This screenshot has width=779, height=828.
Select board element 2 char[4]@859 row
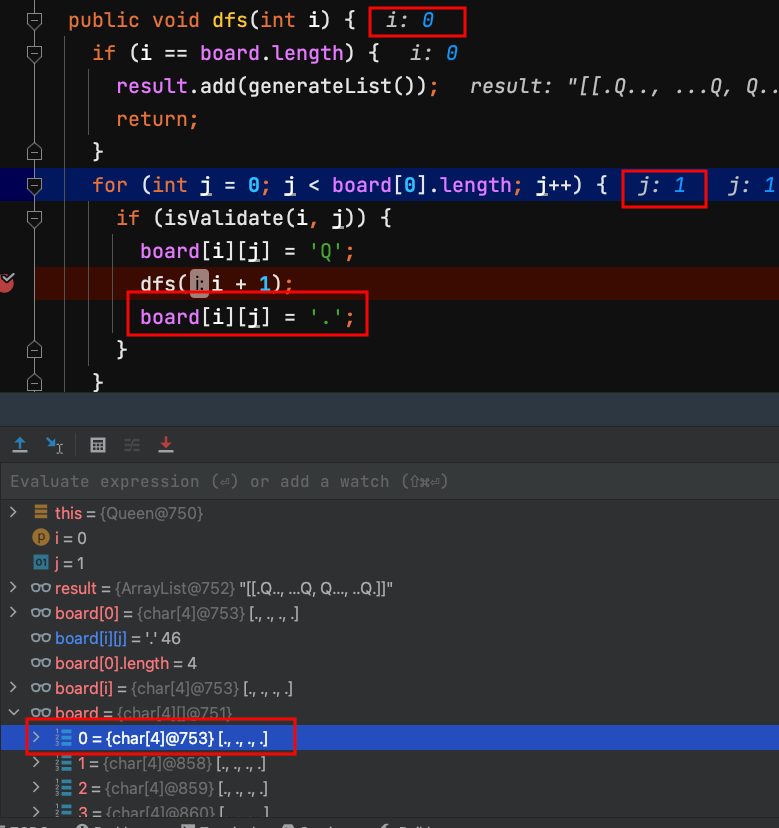pos(170,788)
